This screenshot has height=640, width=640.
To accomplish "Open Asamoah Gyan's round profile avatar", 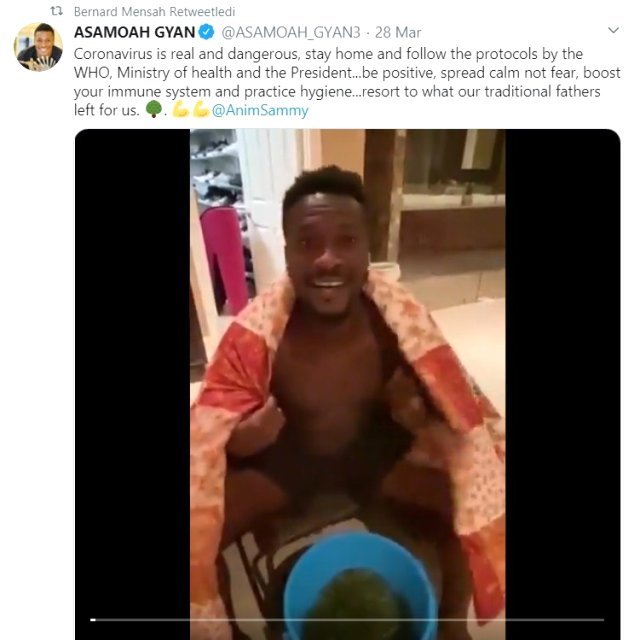I will pos(38,47).
